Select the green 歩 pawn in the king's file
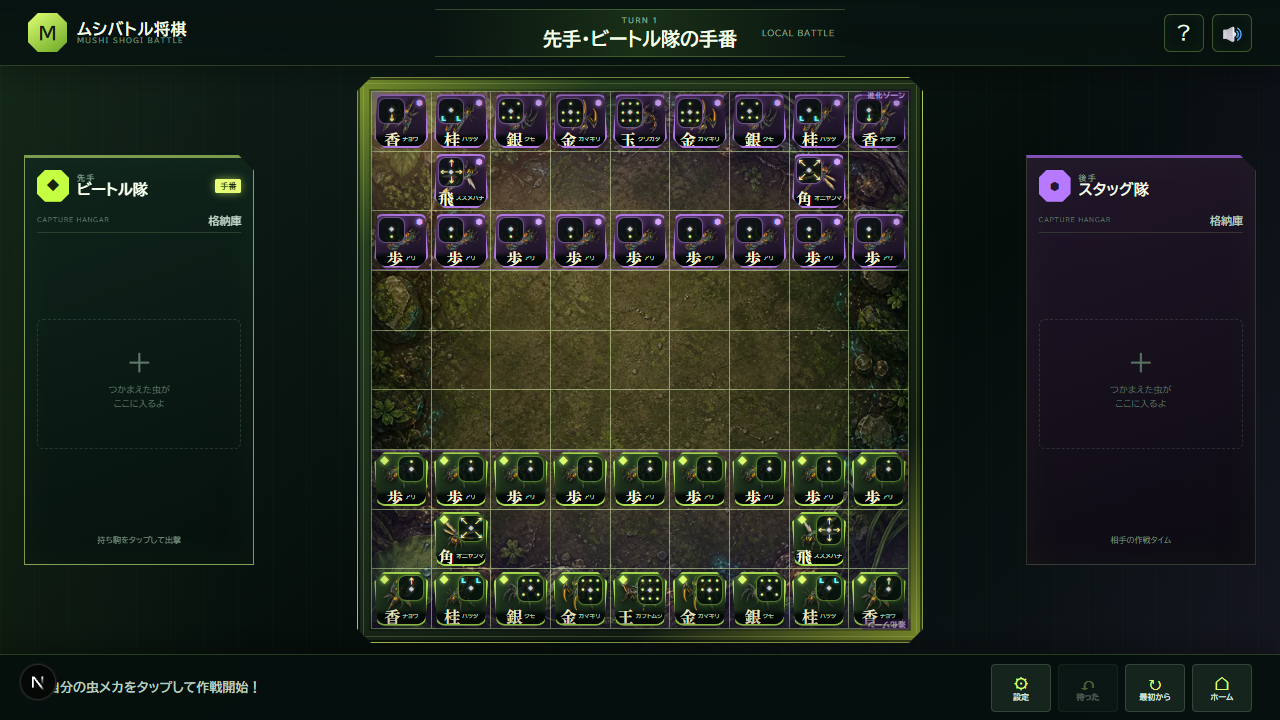 point(640,480)
